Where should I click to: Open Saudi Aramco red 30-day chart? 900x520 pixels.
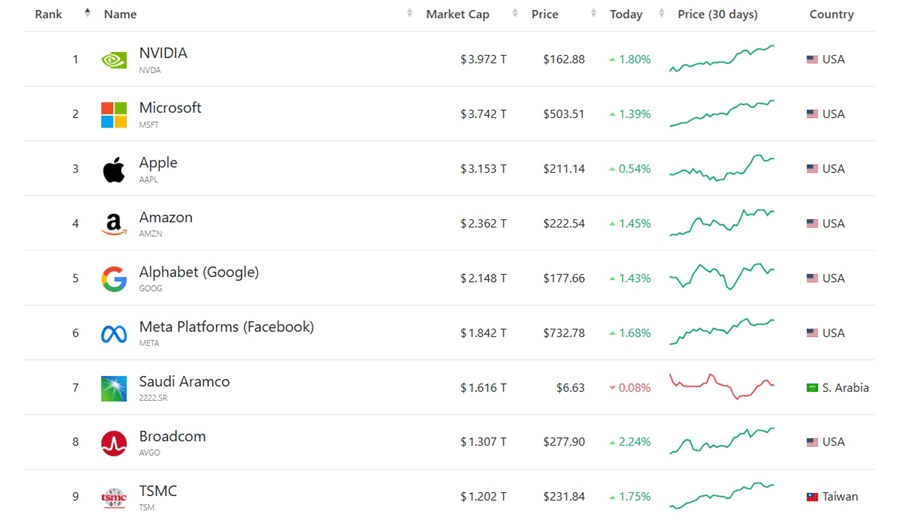point(721,386)
